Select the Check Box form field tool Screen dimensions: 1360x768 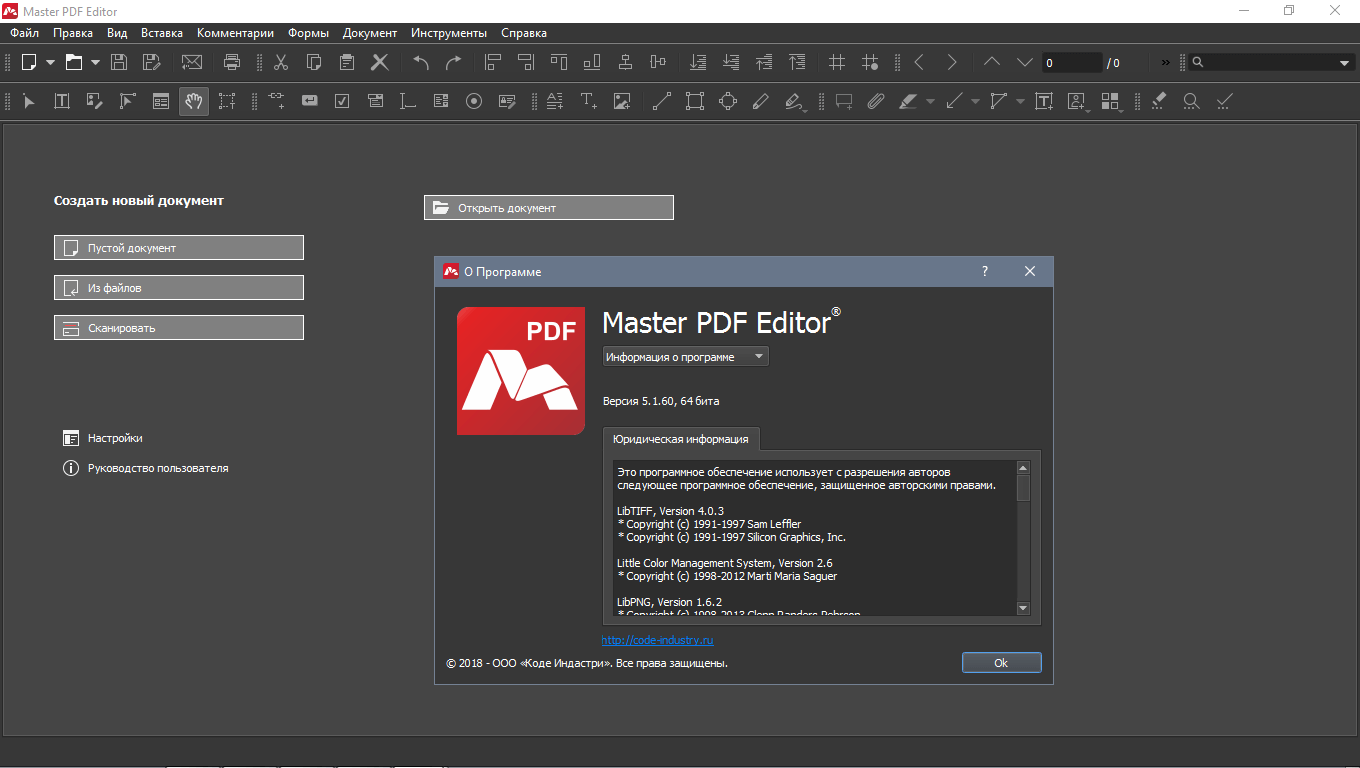coord(342,101)
